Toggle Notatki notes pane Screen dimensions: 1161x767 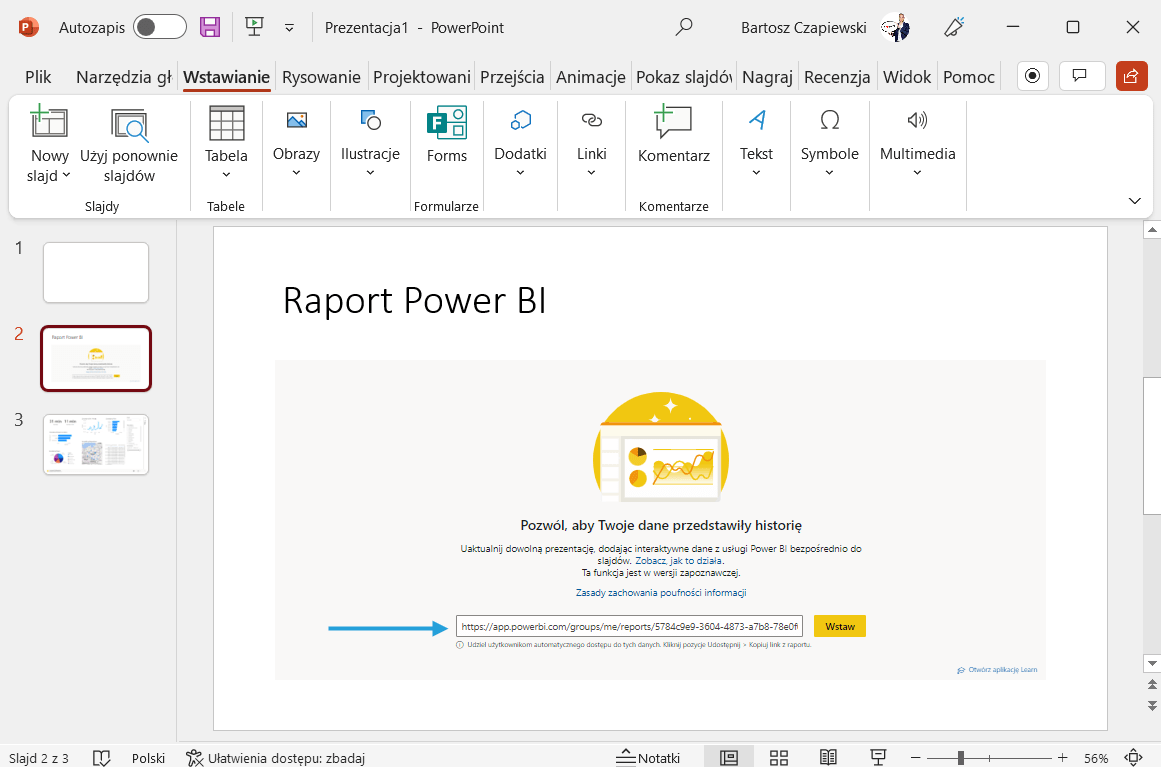point(648,757)
